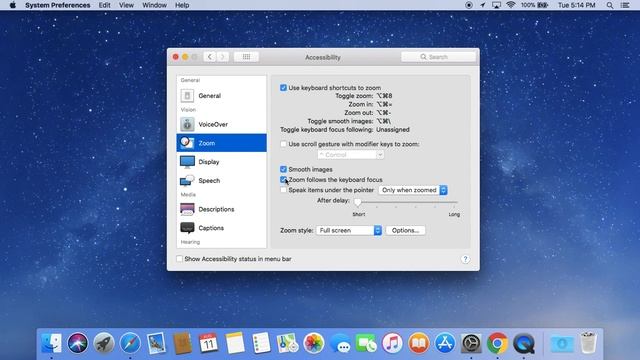
Task: Open Finder from the Dock
Action: pos(51,343)
